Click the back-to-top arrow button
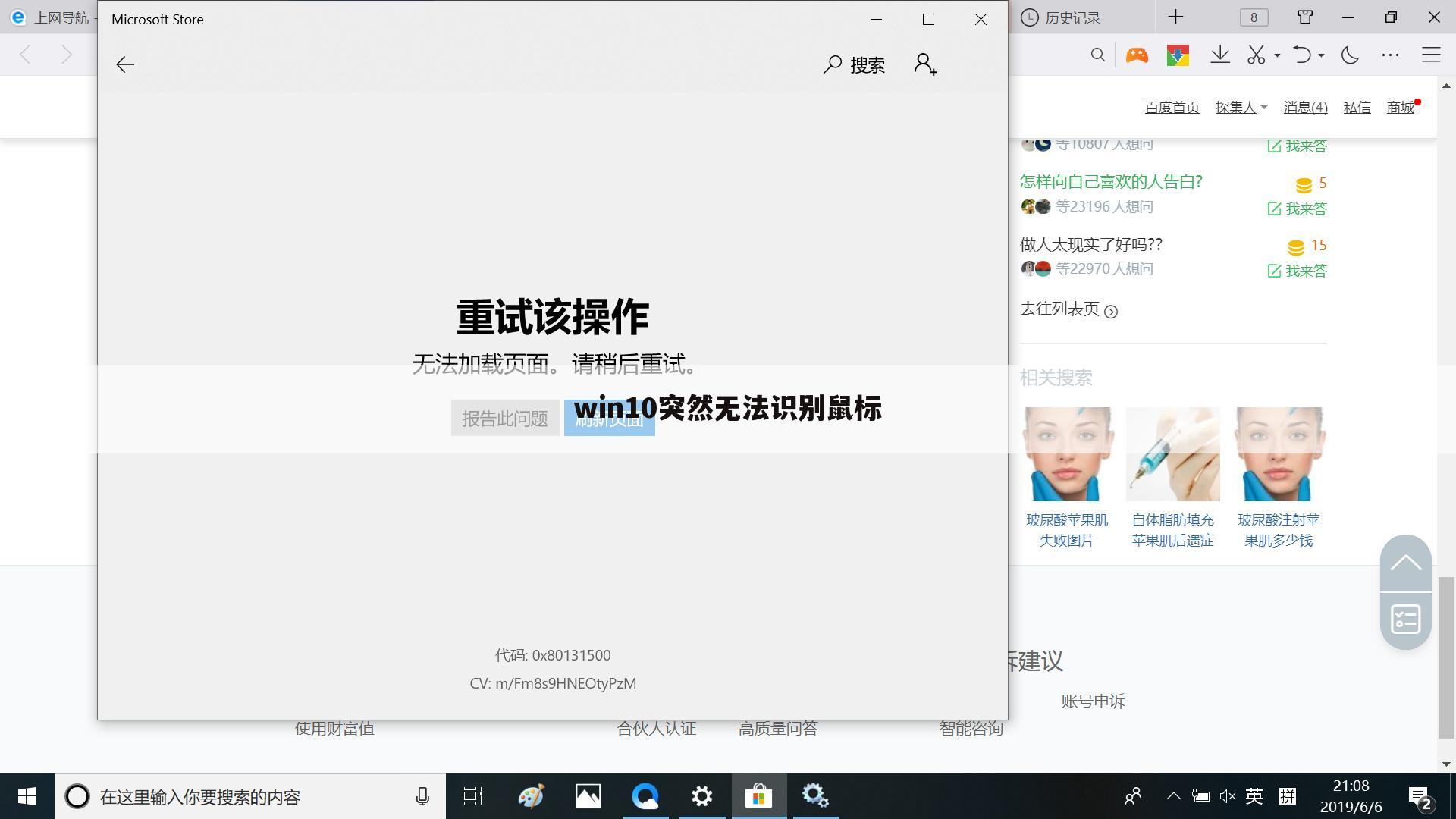 coord(1405,563)
